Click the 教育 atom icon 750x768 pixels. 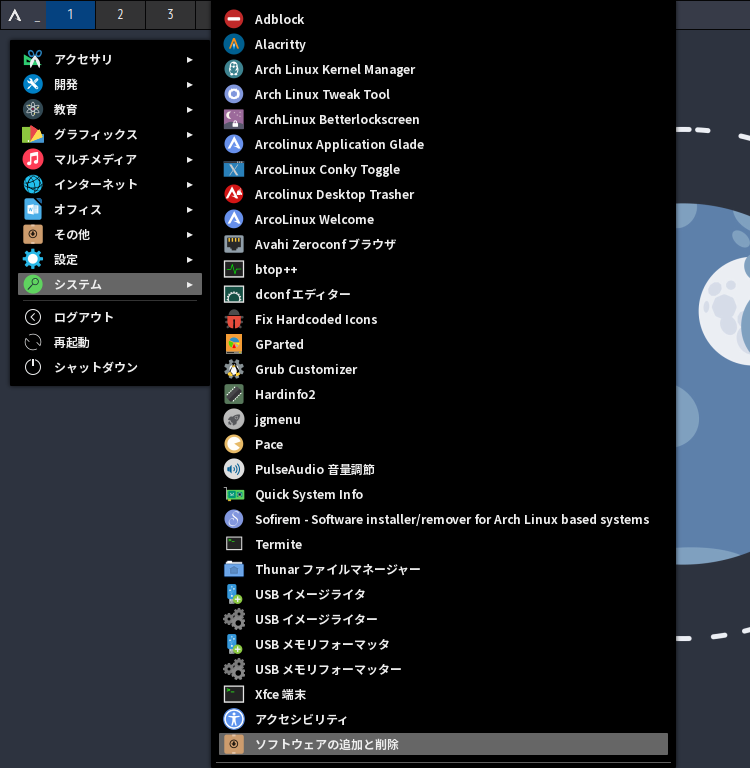(33, 109)
